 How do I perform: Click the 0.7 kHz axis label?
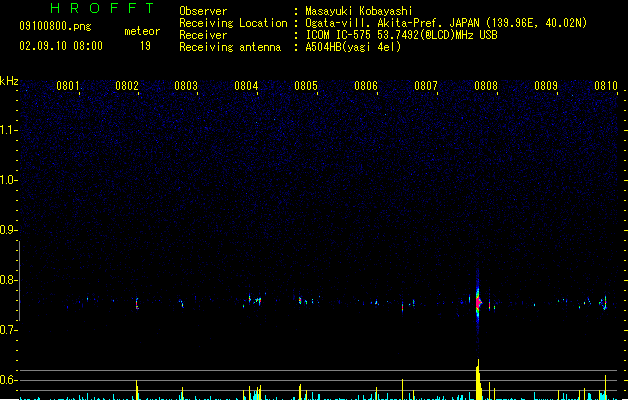9,330
